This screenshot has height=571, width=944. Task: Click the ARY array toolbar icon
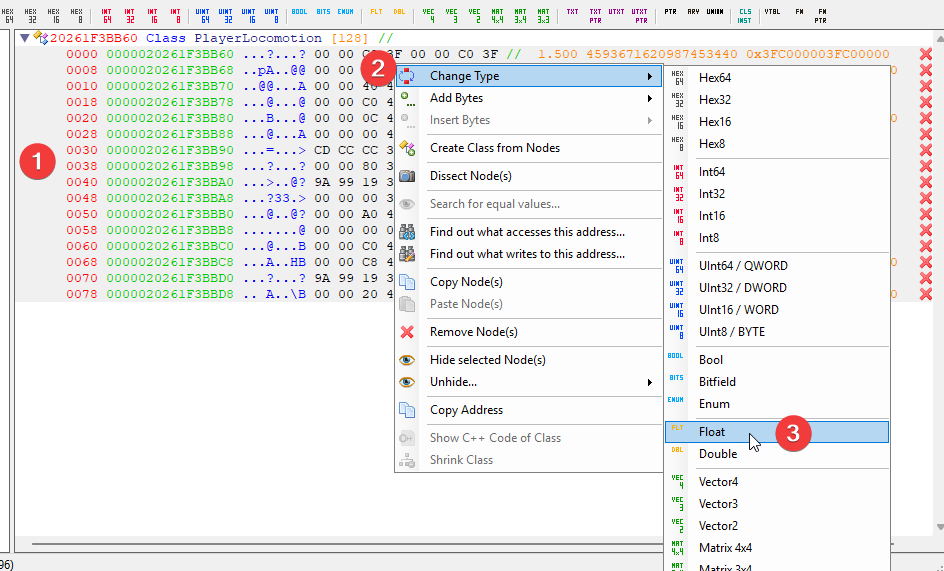(693, 12)
